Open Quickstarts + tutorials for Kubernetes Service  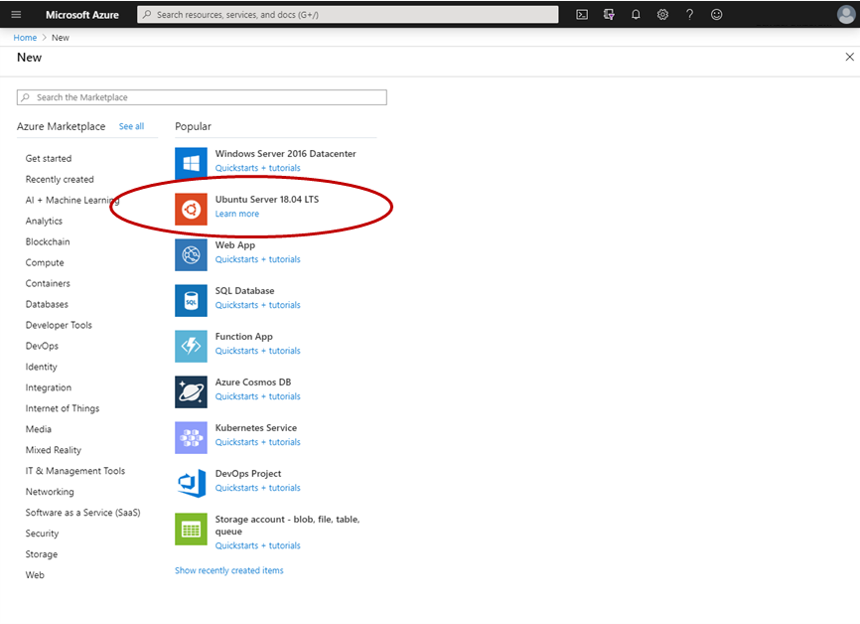pyautogui.click(x=258, y=442)
